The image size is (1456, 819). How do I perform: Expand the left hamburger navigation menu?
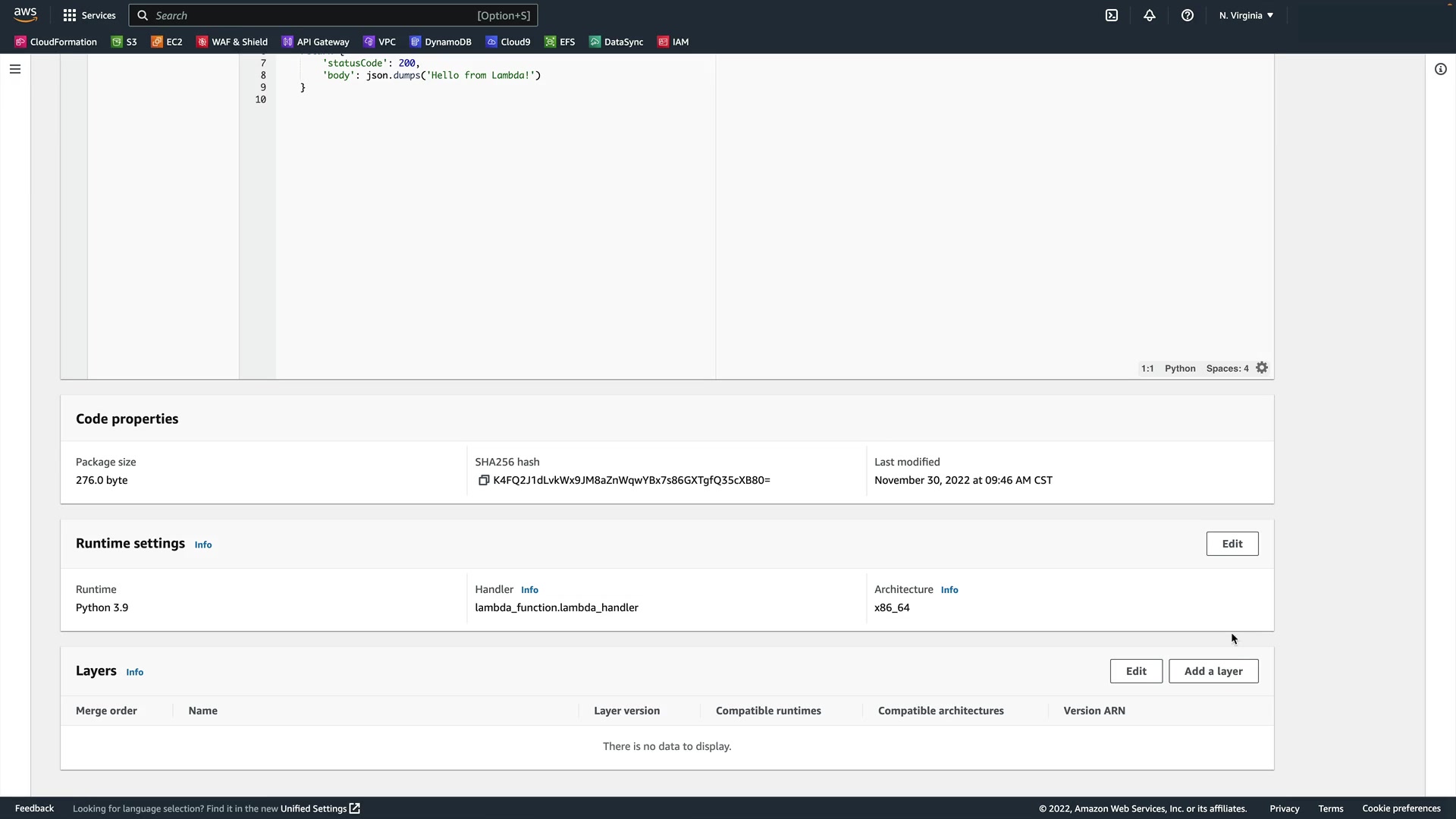[15, 69]
